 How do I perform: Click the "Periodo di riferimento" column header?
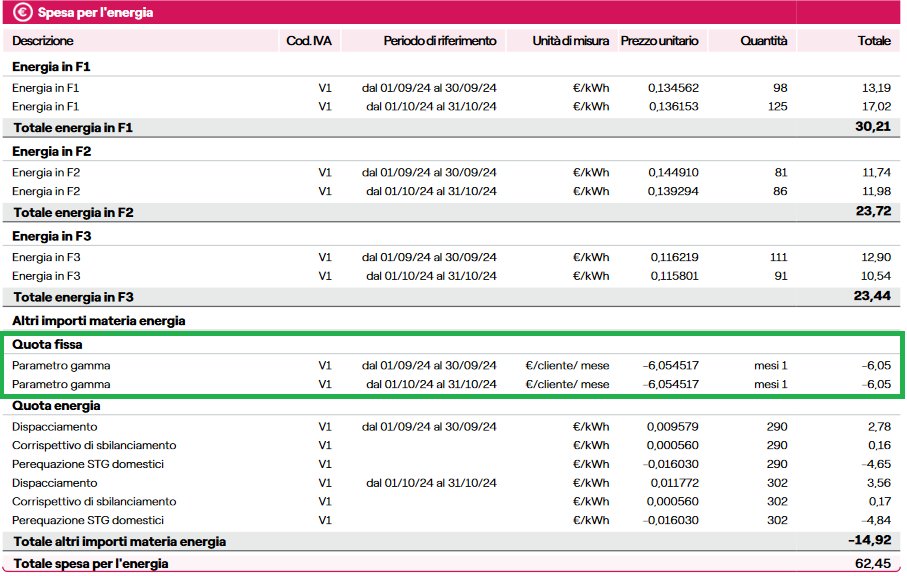(439, 41)
